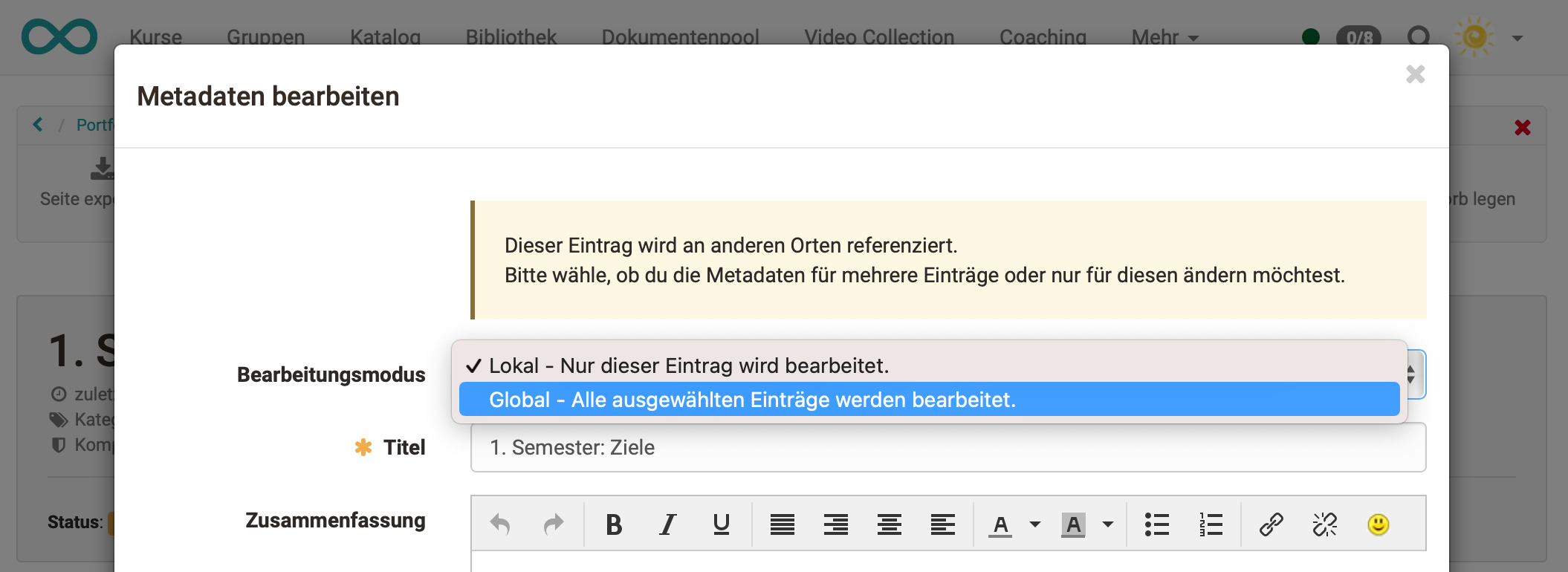Open the user menu caret

[x=1517, y=38]
